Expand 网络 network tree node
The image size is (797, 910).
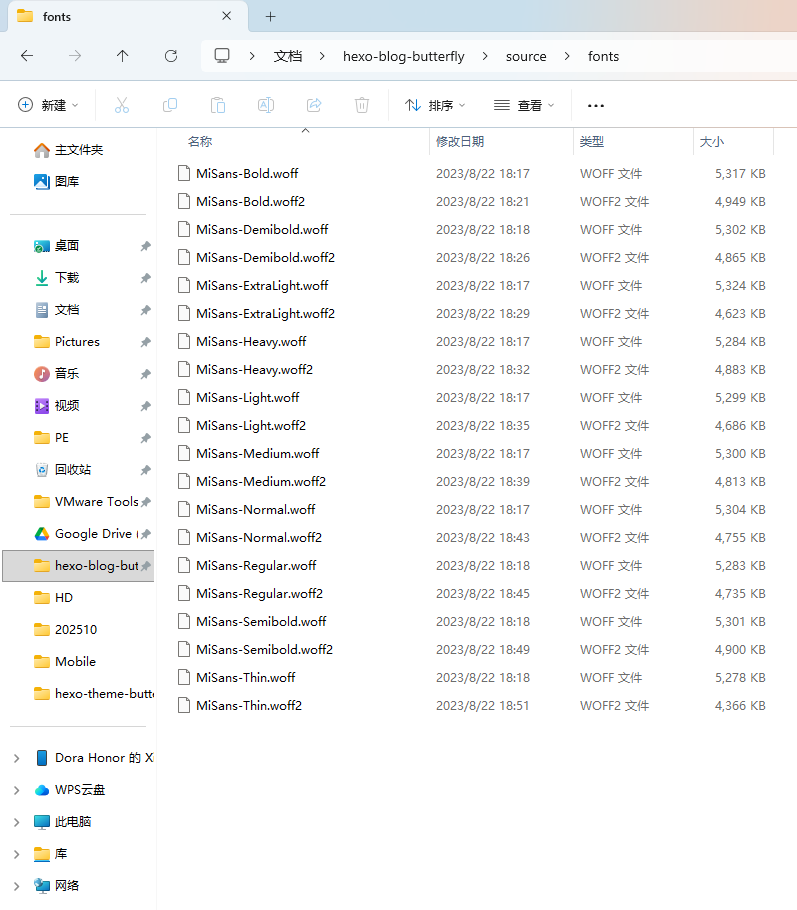[17, 886]
